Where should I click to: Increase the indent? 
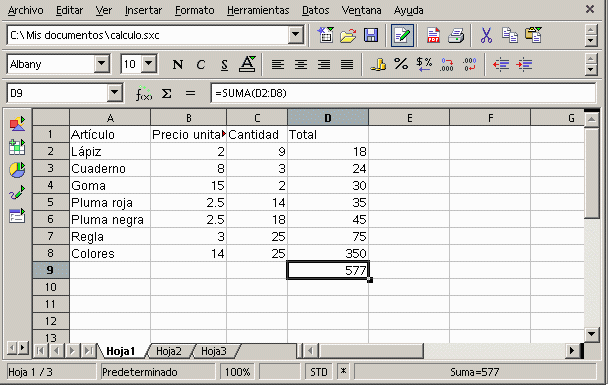point(524,64)
